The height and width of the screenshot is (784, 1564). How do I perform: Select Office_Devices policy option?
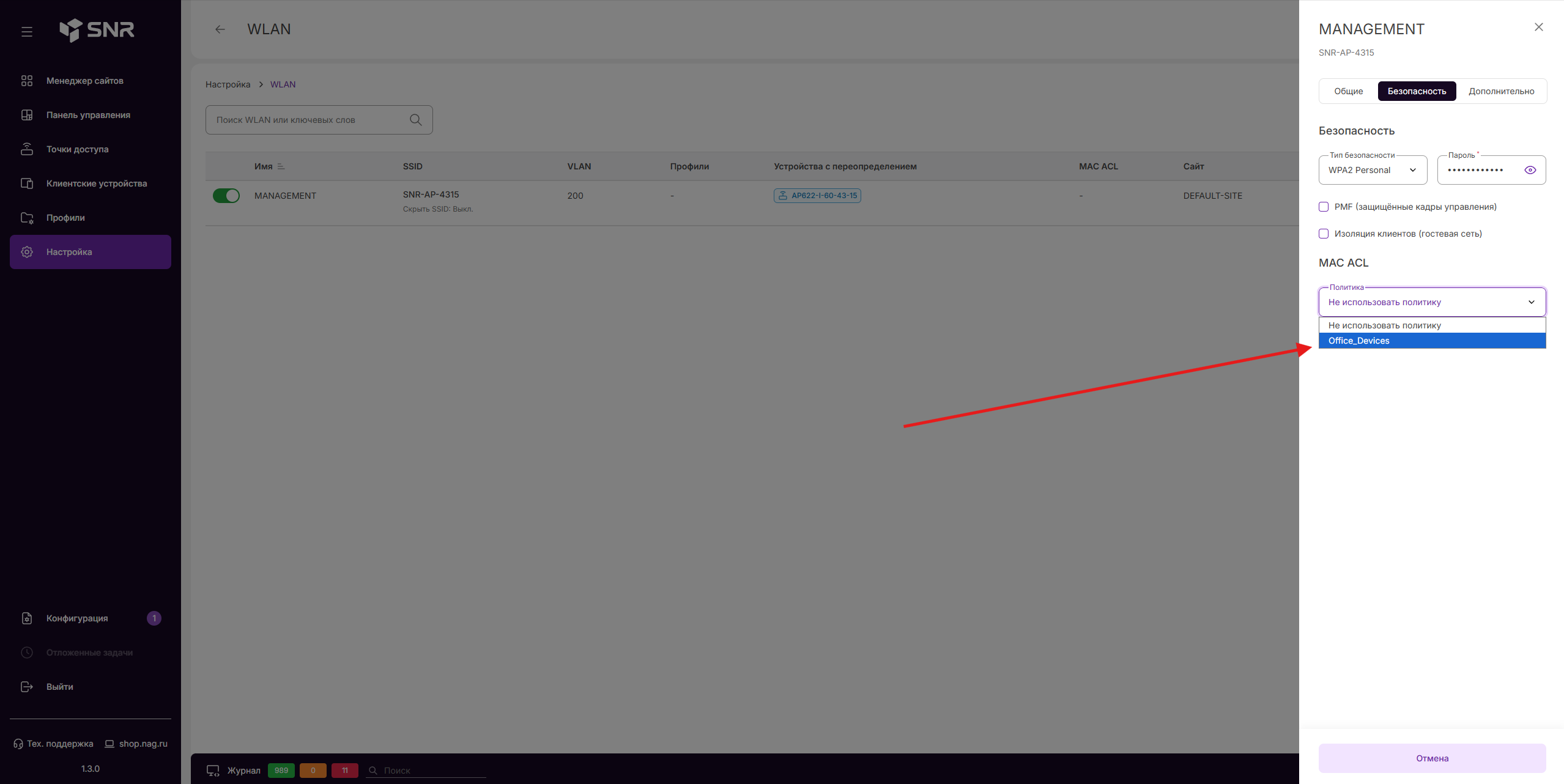1432,341
